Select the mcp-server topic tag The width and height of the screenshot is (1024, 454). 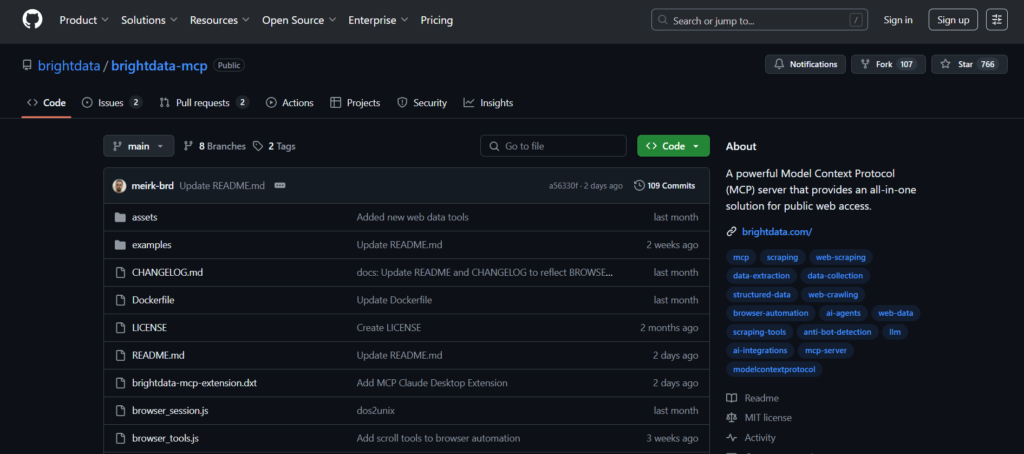[x=826, y=351]
